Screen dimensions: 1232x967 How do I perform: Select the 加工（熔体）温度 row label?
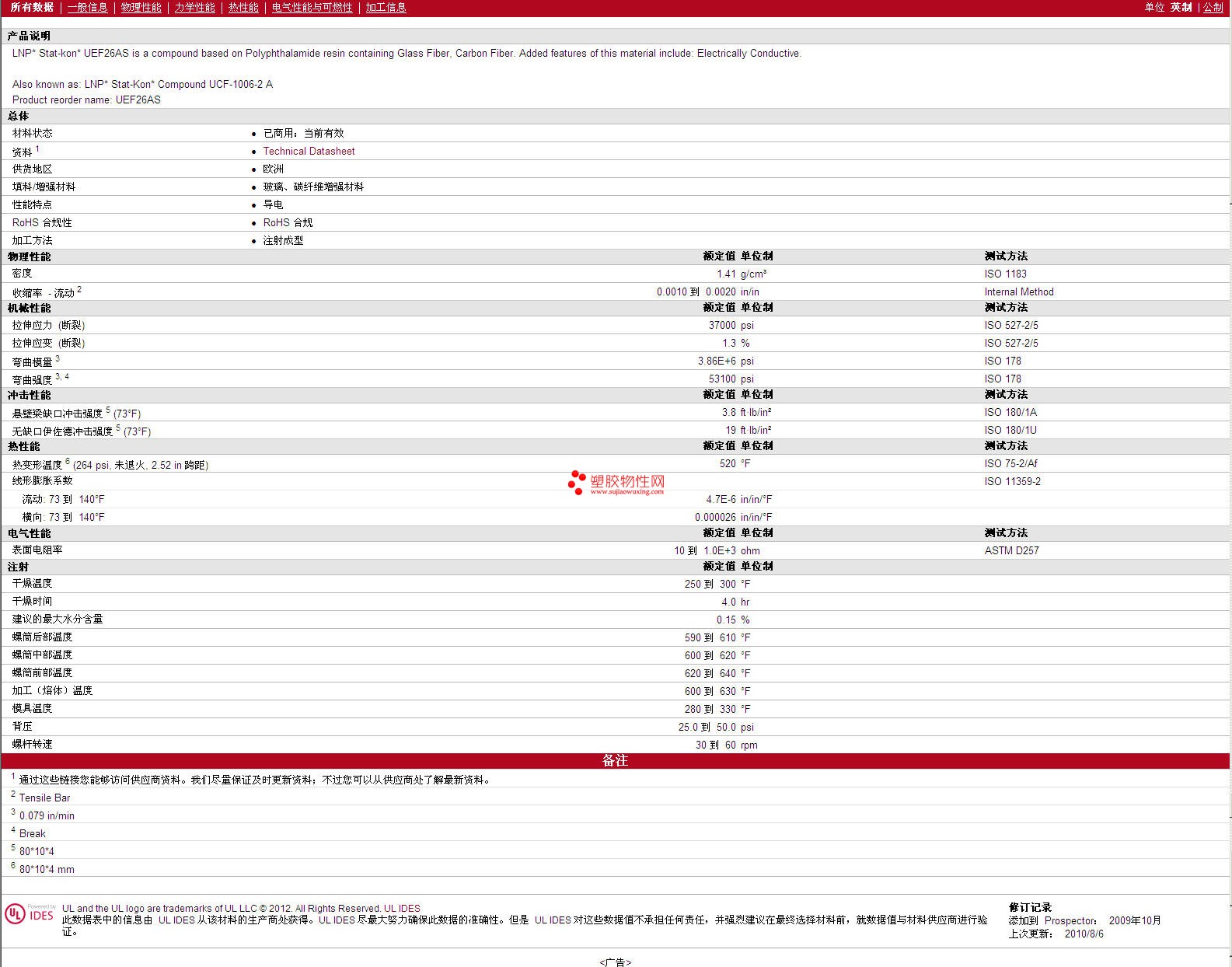click(53, 690)
